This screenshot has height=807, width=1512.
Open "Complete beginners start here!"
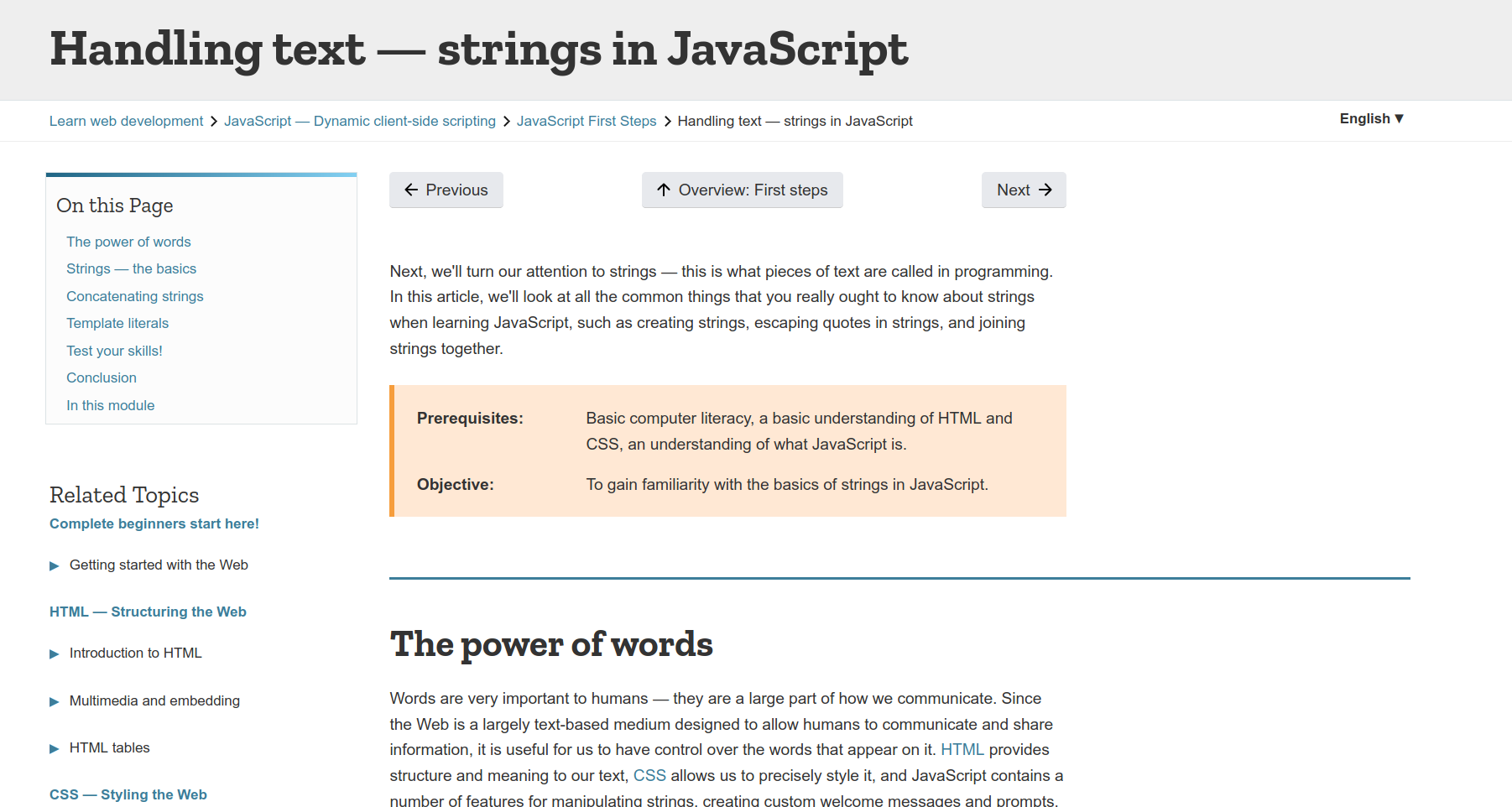(x=154, y=523)
